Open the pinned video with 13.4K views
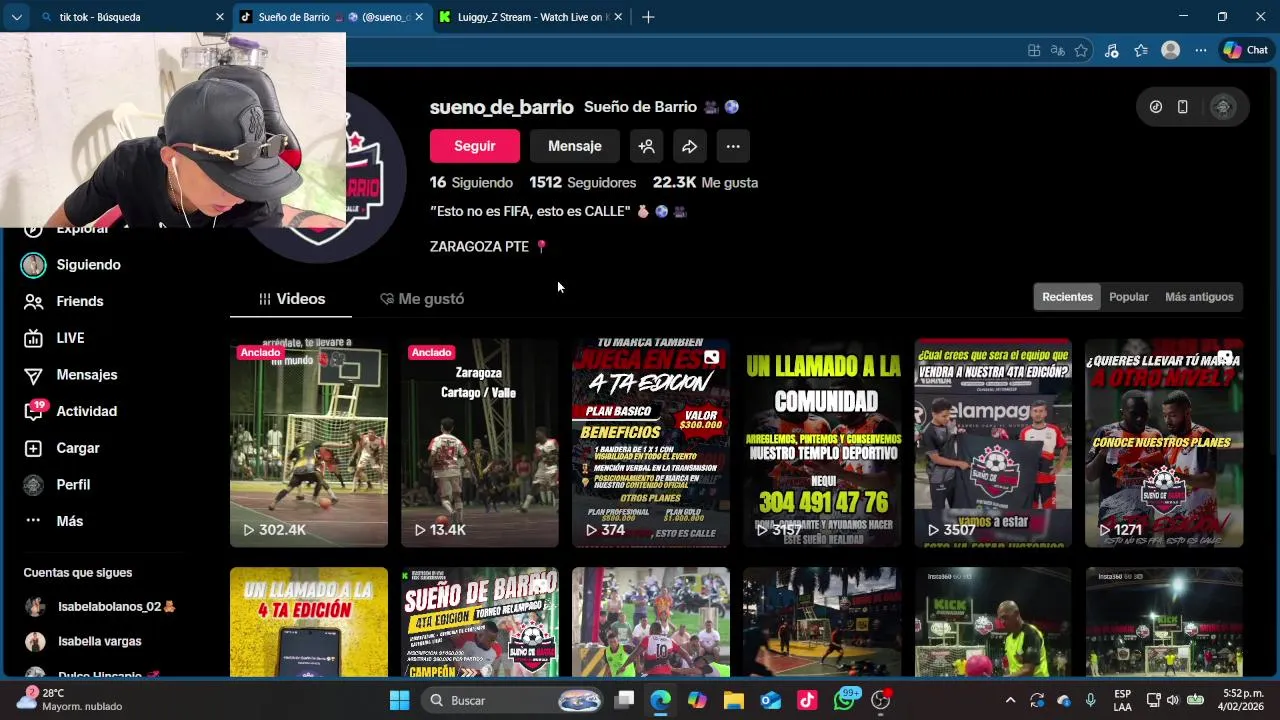 click(480, 443)
